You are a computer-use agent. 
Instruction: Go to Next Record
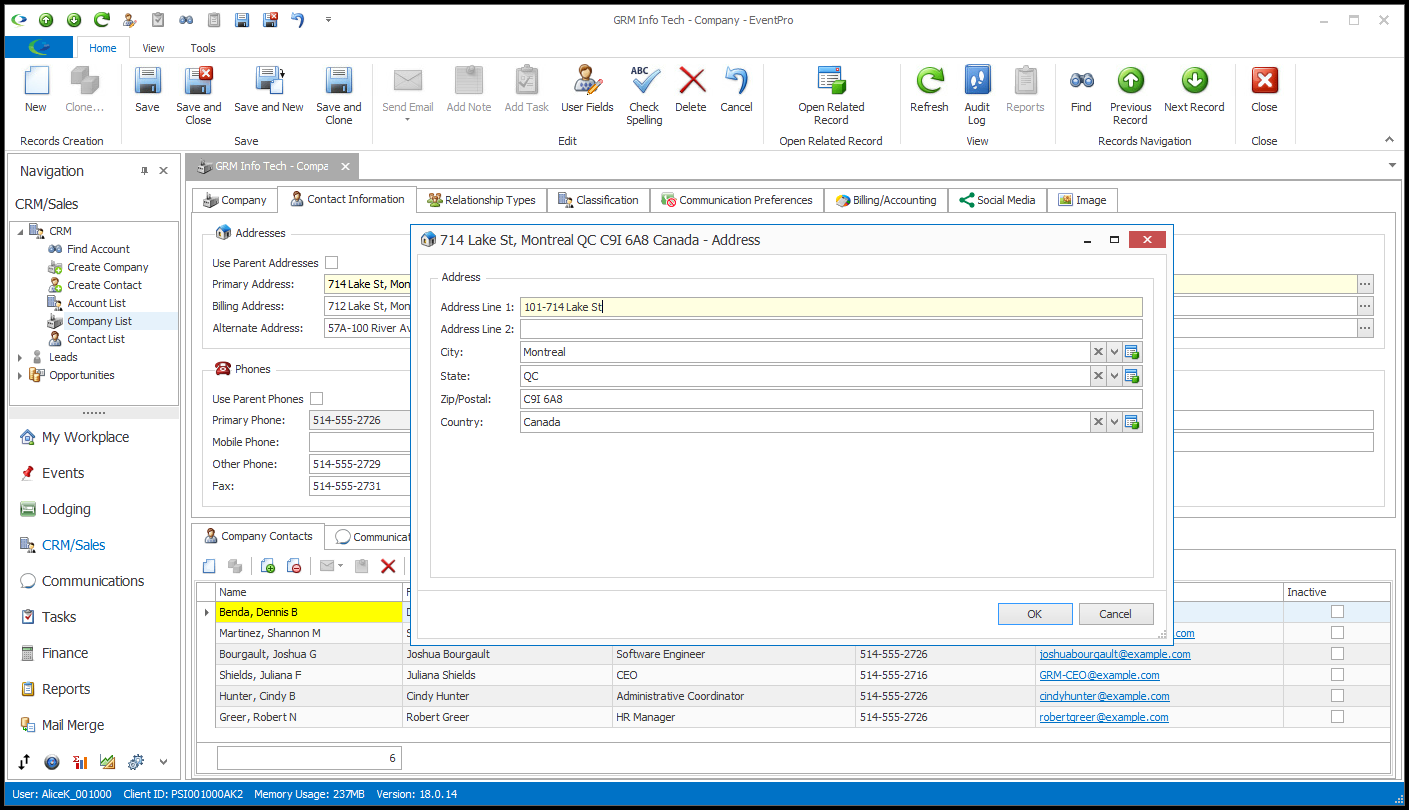(1194, 90)
